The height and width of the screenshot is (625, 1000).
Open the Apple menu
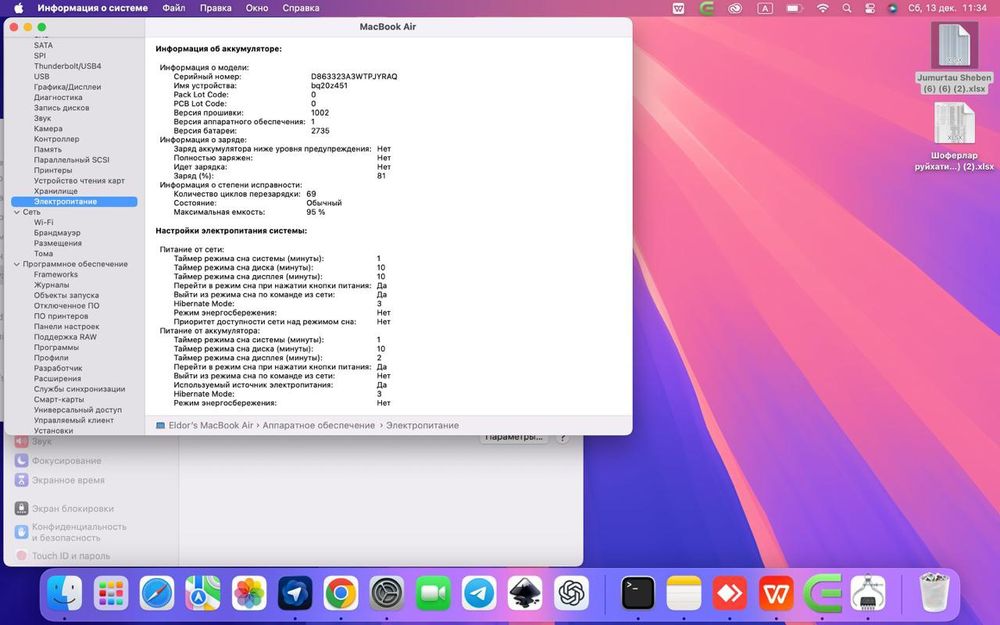[18, 8]
